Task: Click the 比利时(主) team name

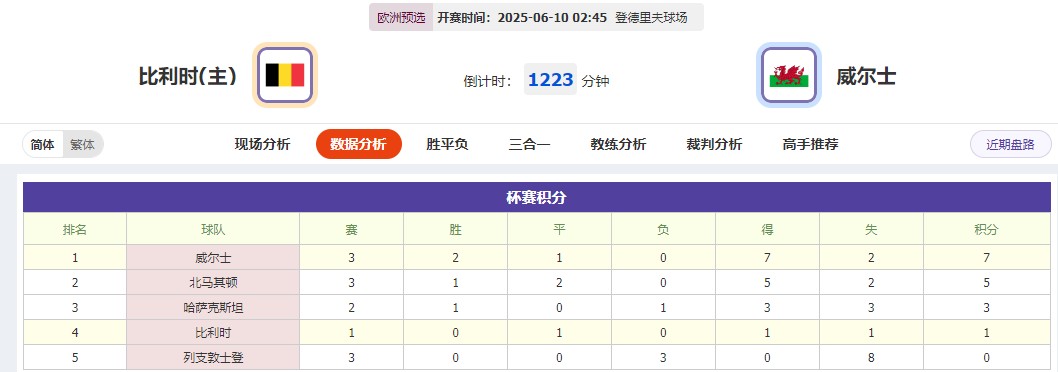Action: (x=188, y=76)
